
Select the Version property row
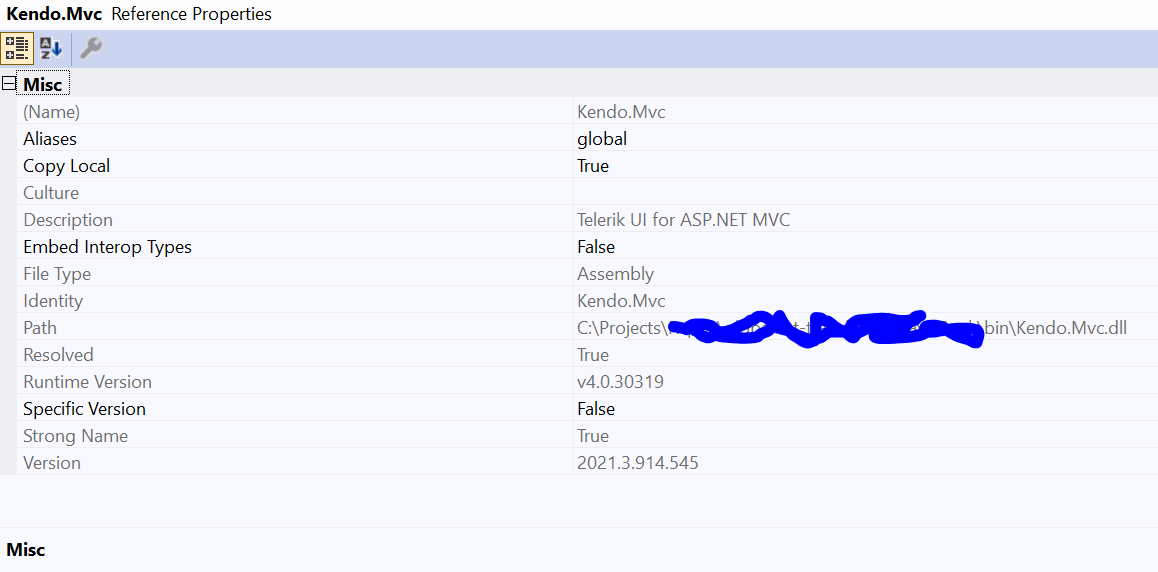[x=52, y=463]
